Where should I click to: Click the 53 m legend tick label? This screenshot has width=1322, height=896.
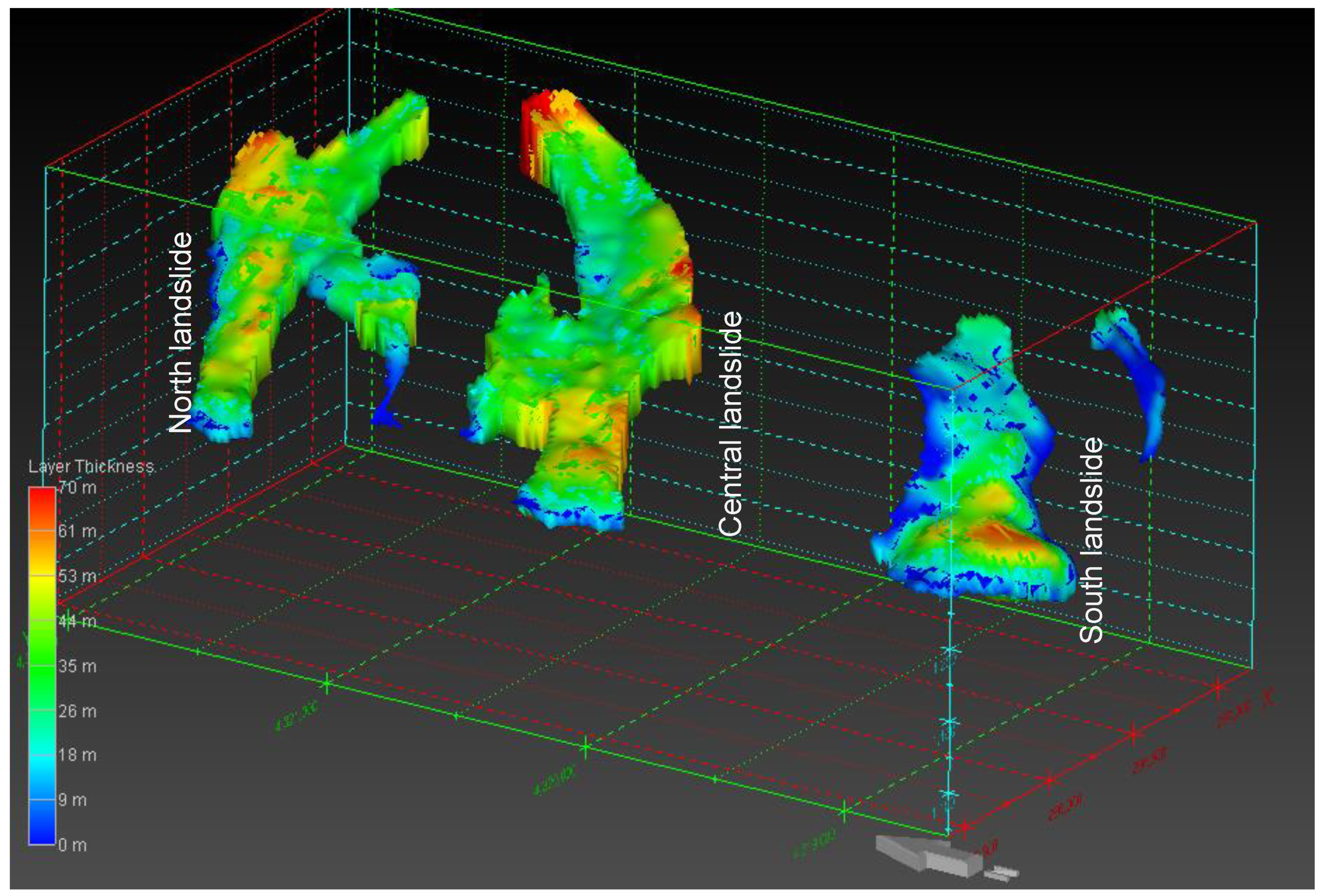pos(77,576)
